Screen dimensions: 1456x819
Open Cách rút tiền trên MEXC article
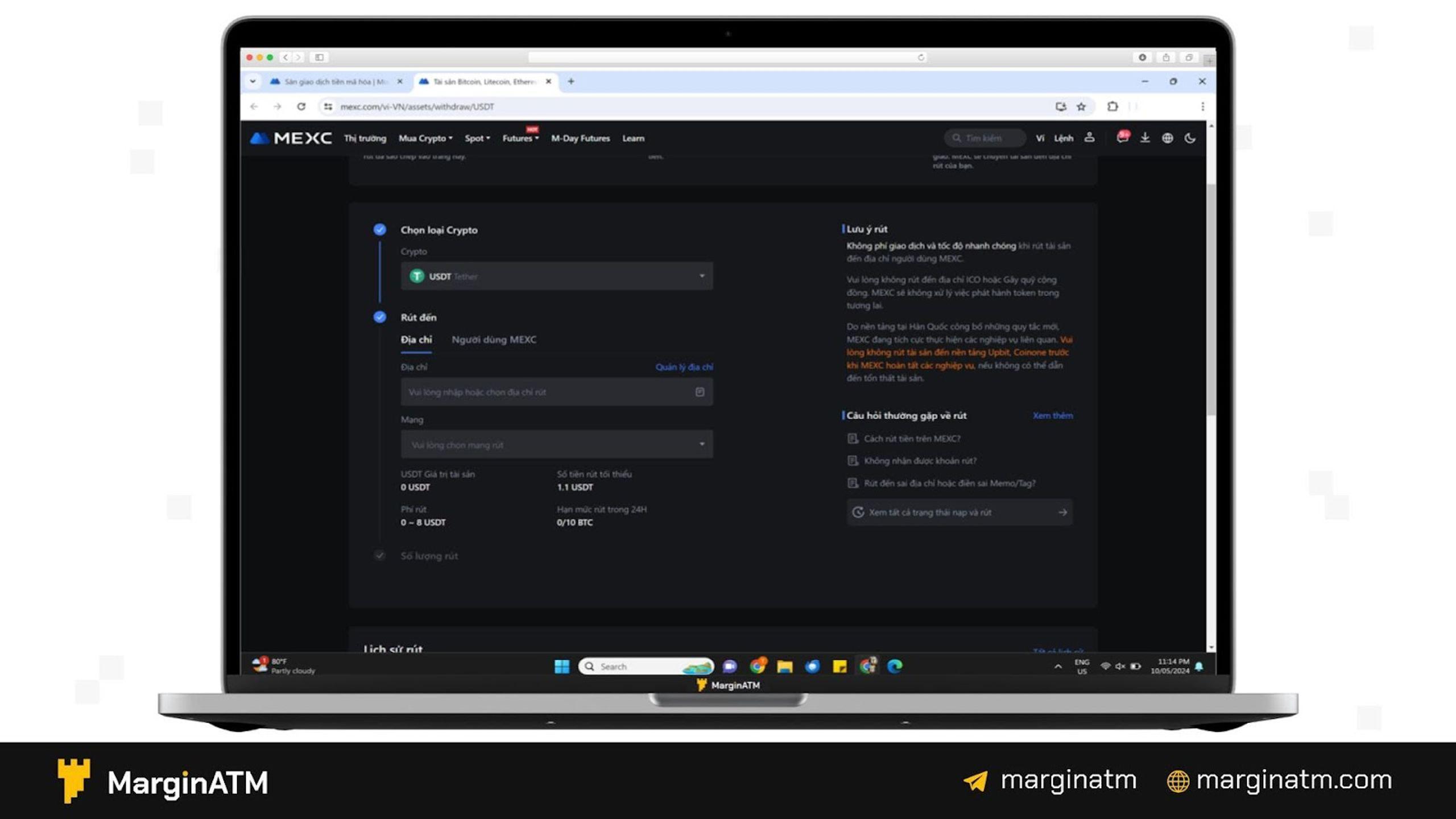[912, 439]
